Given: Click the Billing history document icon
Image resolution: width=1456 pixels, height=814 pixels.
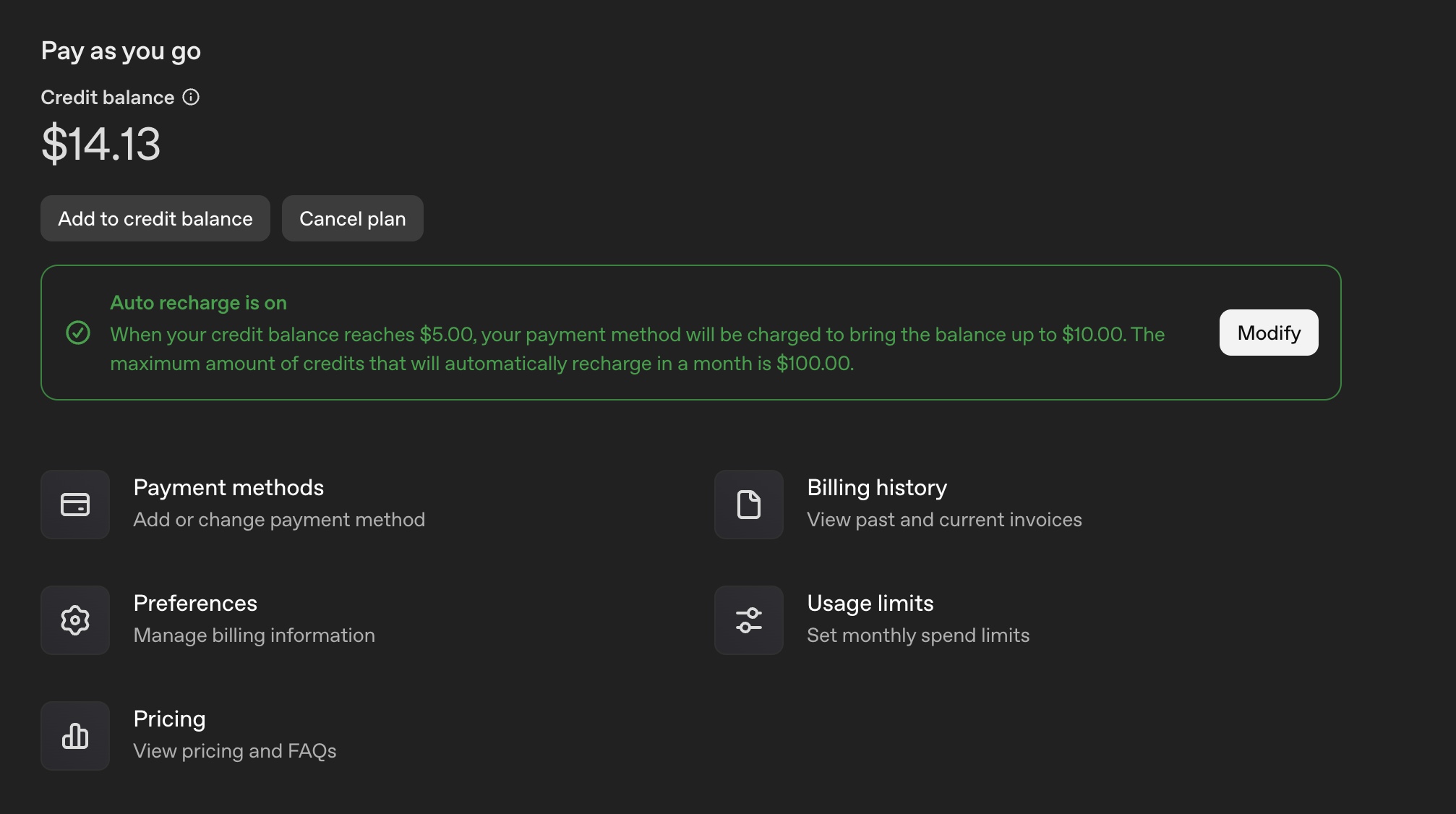Looking at the screenshot, I should [x=748, y=505].
